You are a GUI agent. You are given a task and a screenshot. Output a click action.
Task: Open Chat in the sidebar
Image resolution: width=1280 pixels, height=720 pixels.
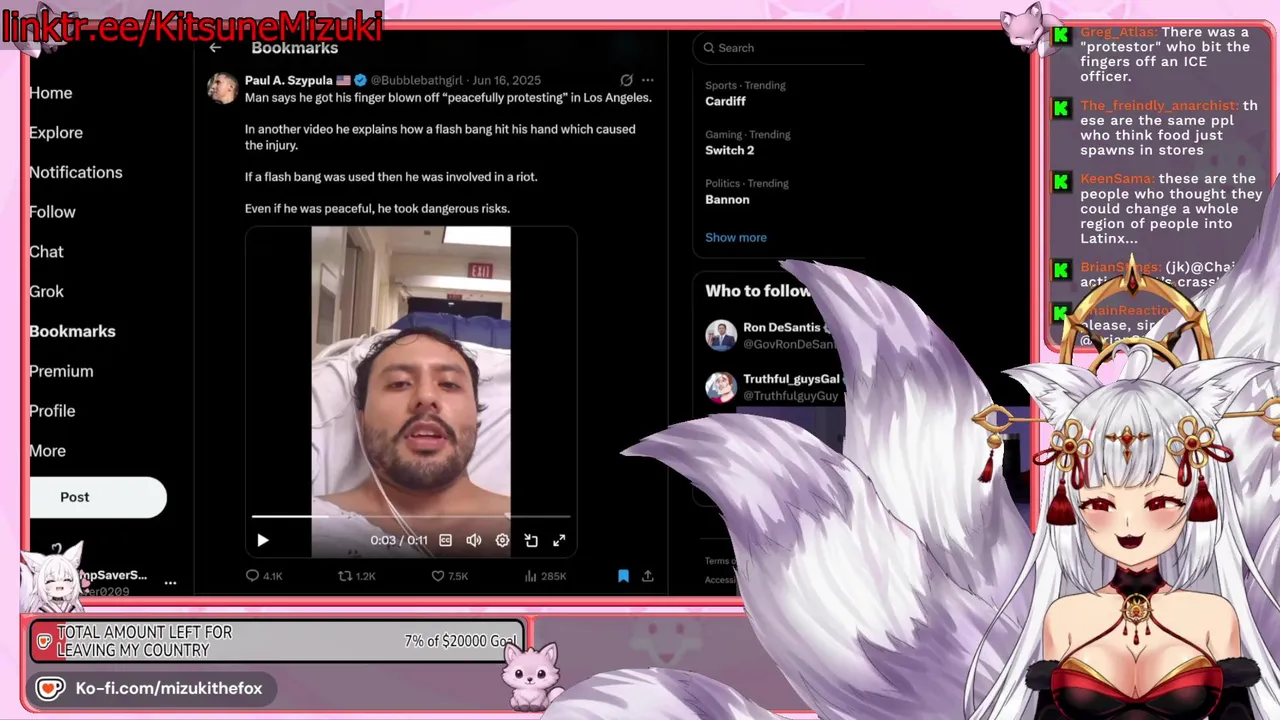[46, 252]
